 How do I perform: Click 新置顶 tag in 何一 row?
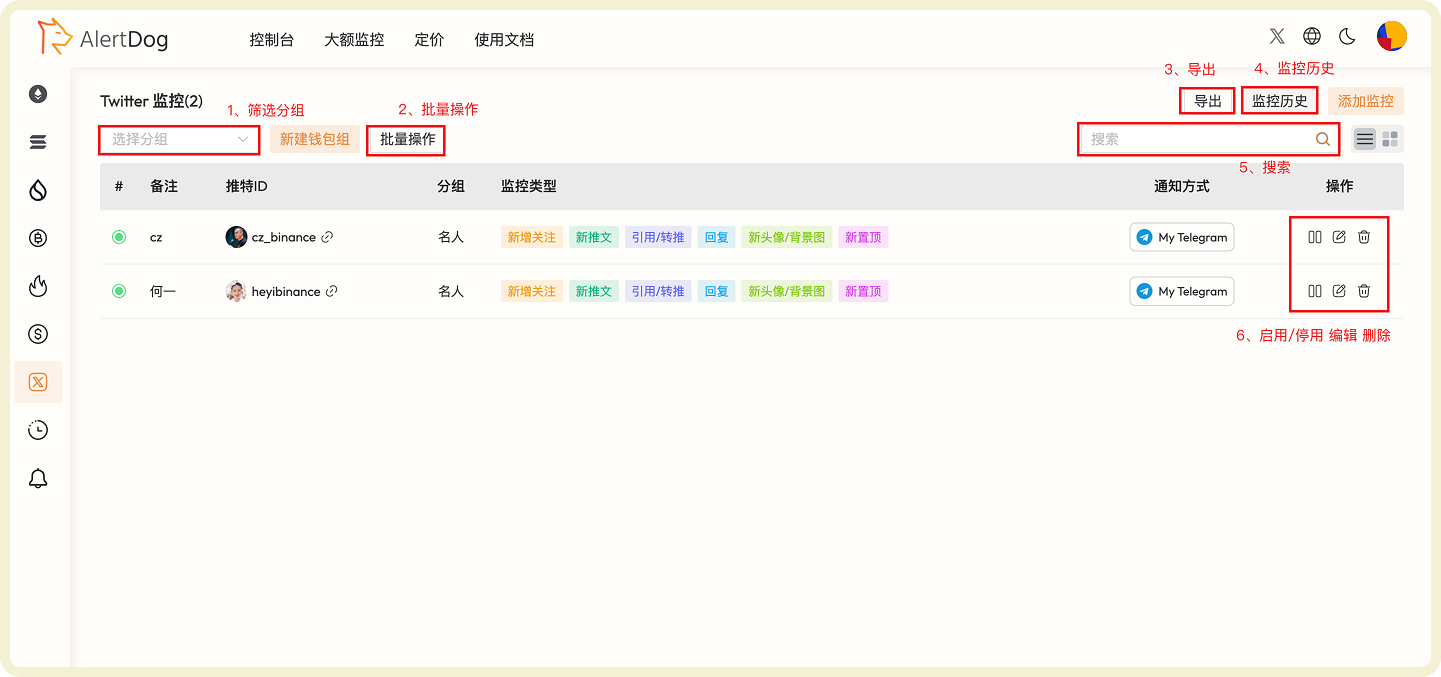(x=863, y=291)
